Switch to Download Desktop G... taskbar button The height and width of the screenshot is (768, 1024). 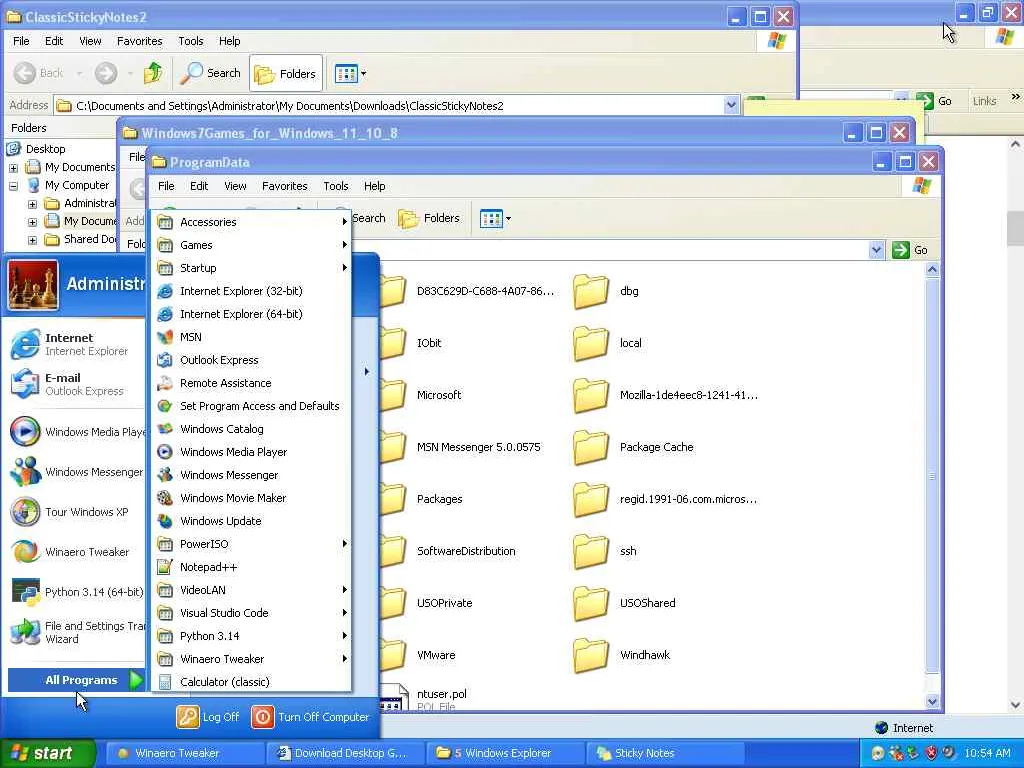pyautogui.click(x=345, y=754)
